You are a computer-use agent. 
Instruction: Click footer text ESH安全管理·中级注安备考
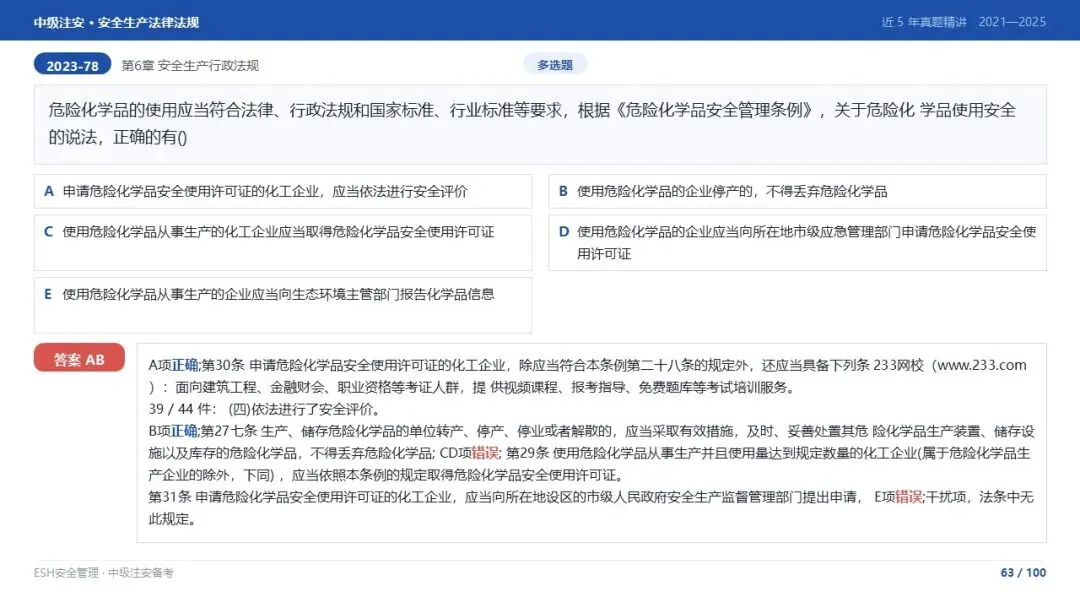pyautogui.click(x=104, y=573)
